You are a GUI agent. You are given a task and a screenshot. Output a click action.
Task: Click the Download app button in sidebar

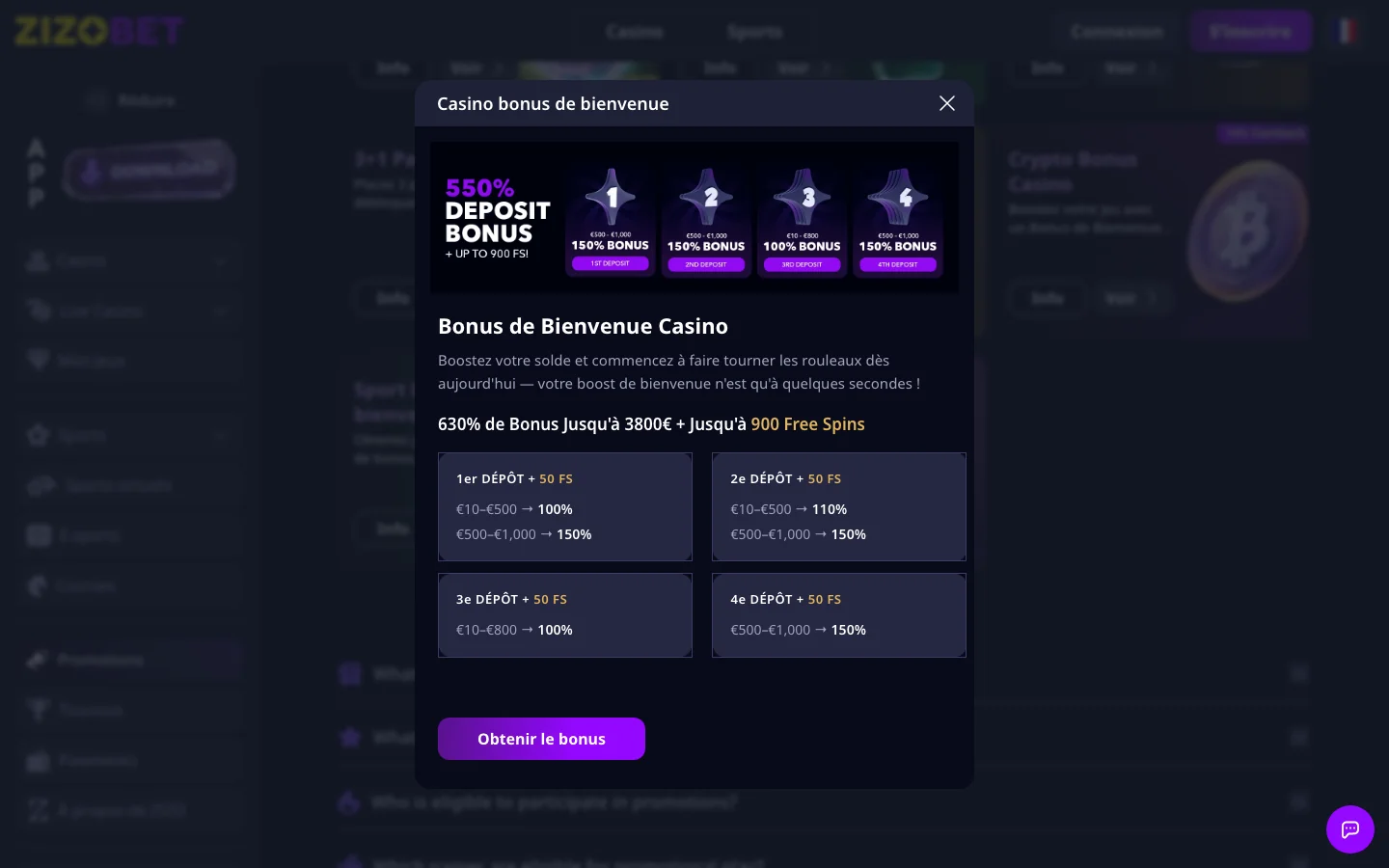point(150,172)
